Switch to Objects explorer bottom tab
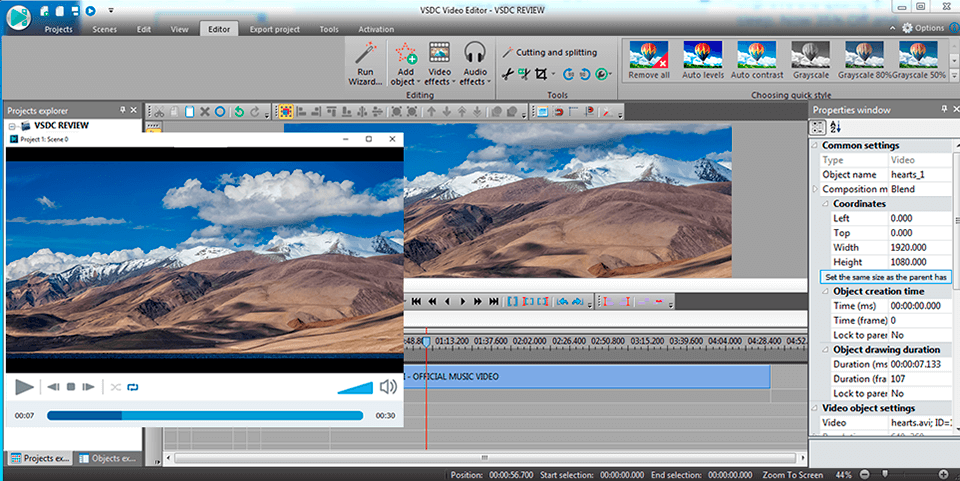960x481 pixels. point(107,458)
